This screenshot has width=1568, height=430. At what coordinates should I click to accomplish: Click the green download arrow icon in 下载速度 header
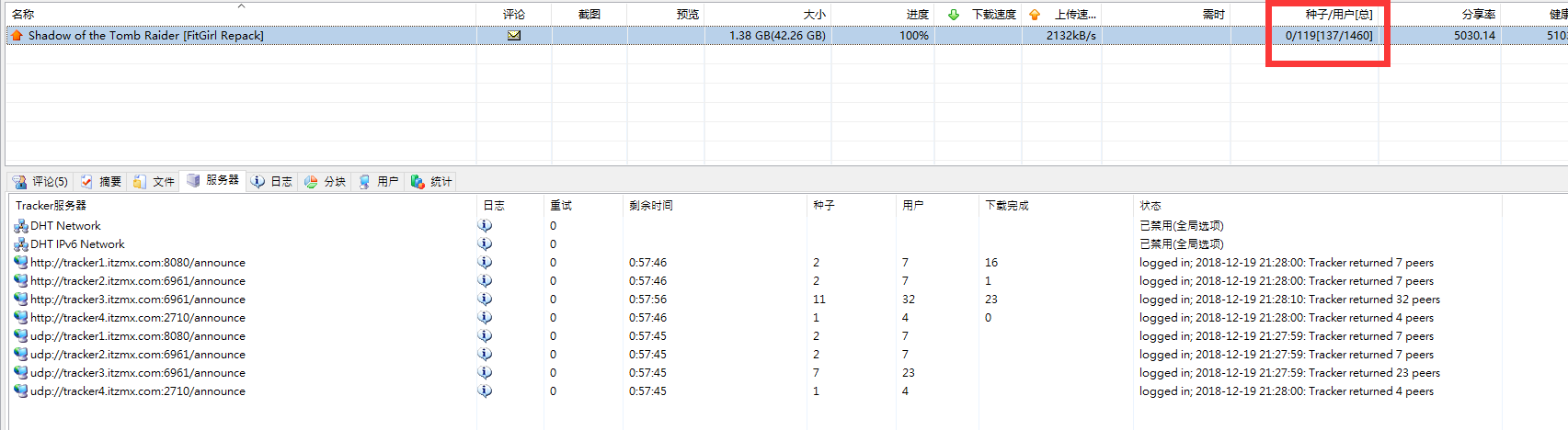pos(954,15)
